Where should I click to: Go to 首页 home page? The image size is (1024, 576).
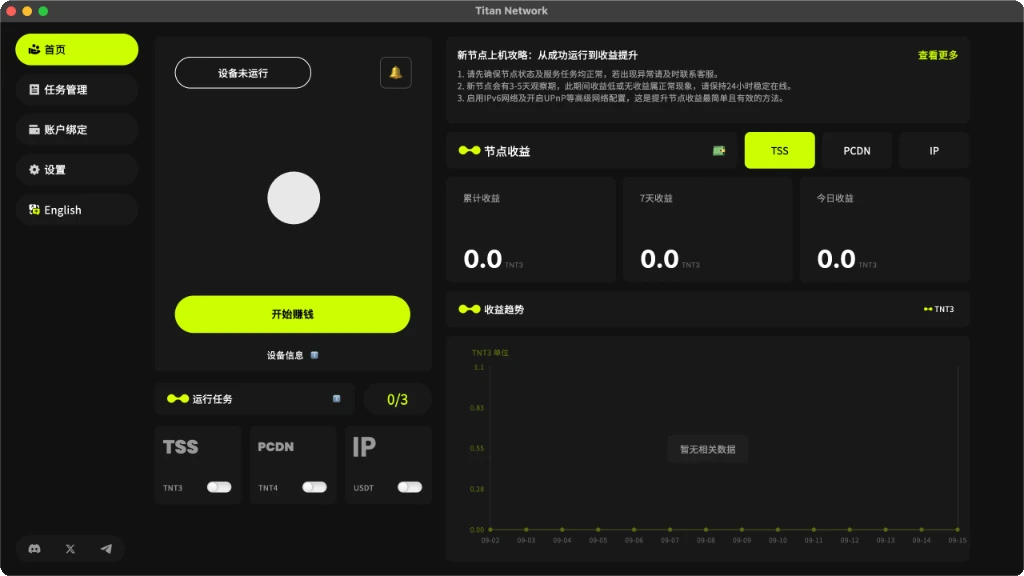click(x=76, y=50)
